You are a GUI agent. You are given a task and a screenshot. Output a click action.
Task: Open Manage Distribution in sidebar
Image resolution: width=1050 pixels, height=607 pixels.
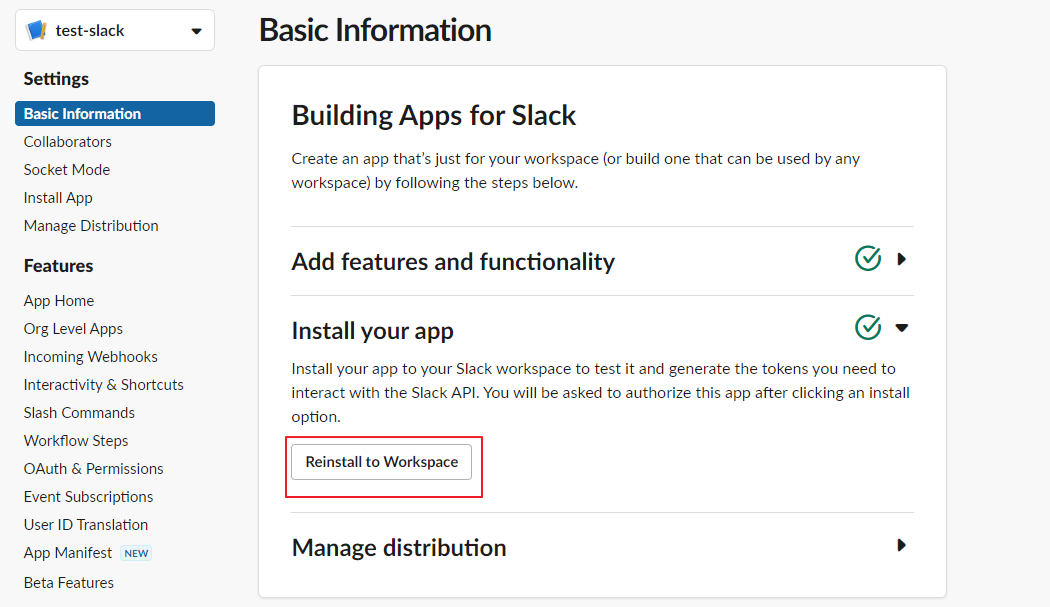click(x=91, y=226)
